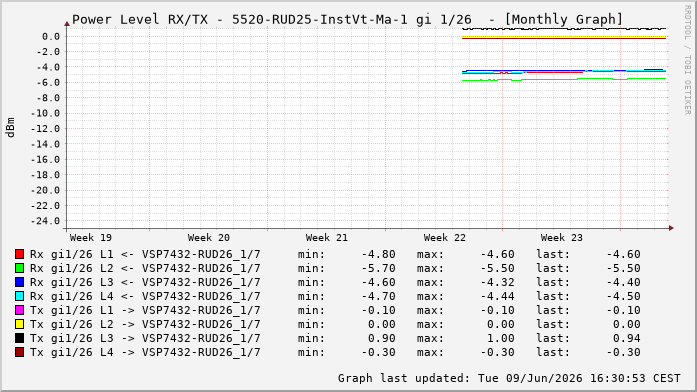Screen dimensions: 697x392
Task: Click the dark red Tx L4 legend swatch
Action: tap(20, 352)
